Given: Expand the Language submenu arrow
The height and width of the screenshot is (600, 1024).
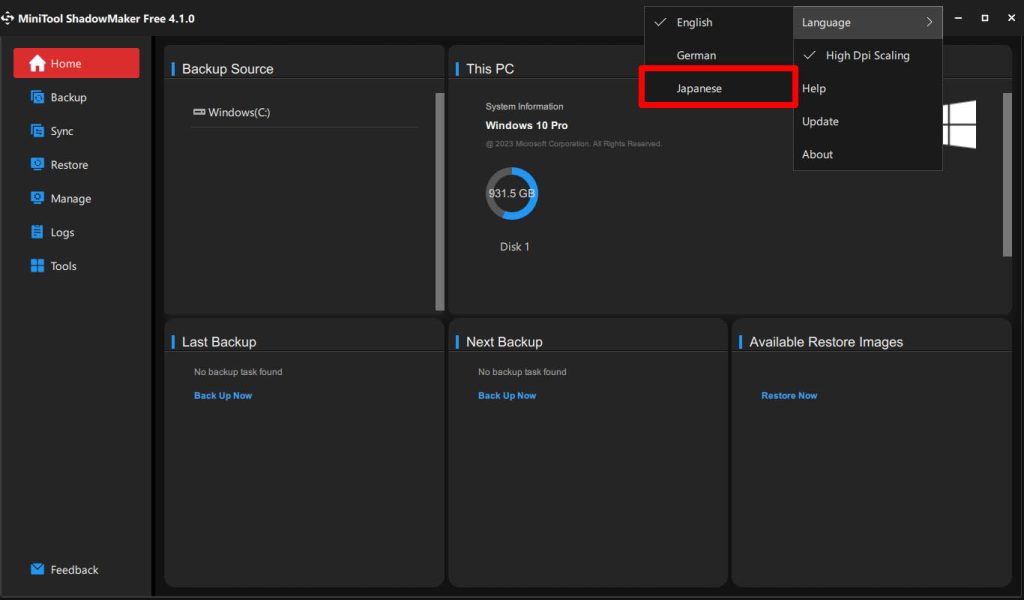Looking at the screenshot, I should tap(929, 22).
